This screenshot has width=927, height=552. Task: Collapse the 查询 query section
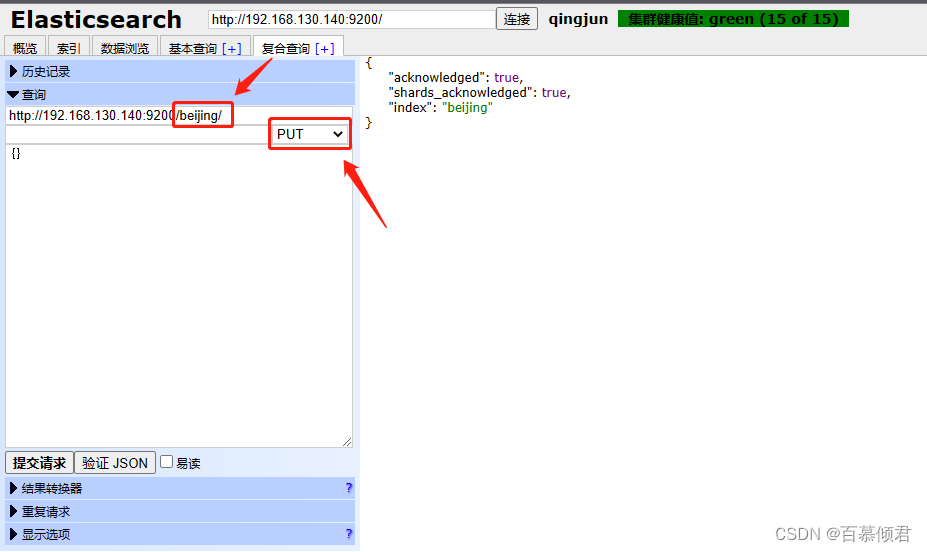click(x=180, y=95)
